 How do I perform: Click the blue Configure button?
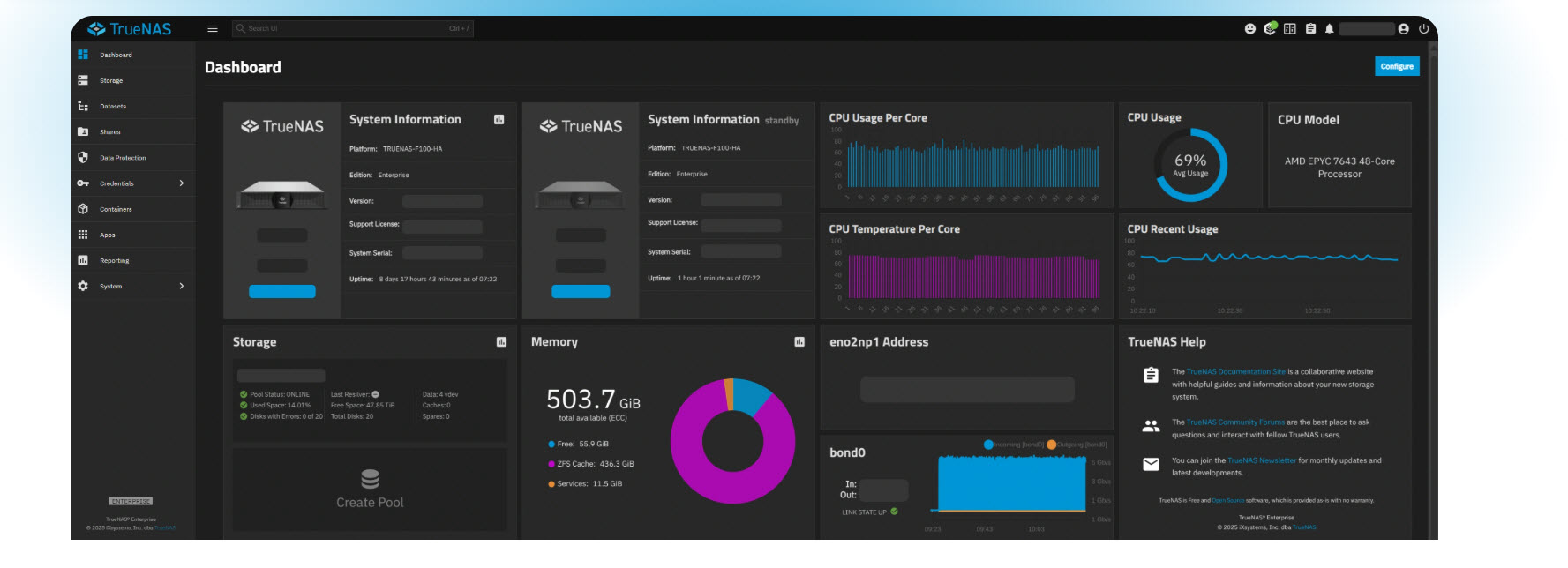(1397, 67)
